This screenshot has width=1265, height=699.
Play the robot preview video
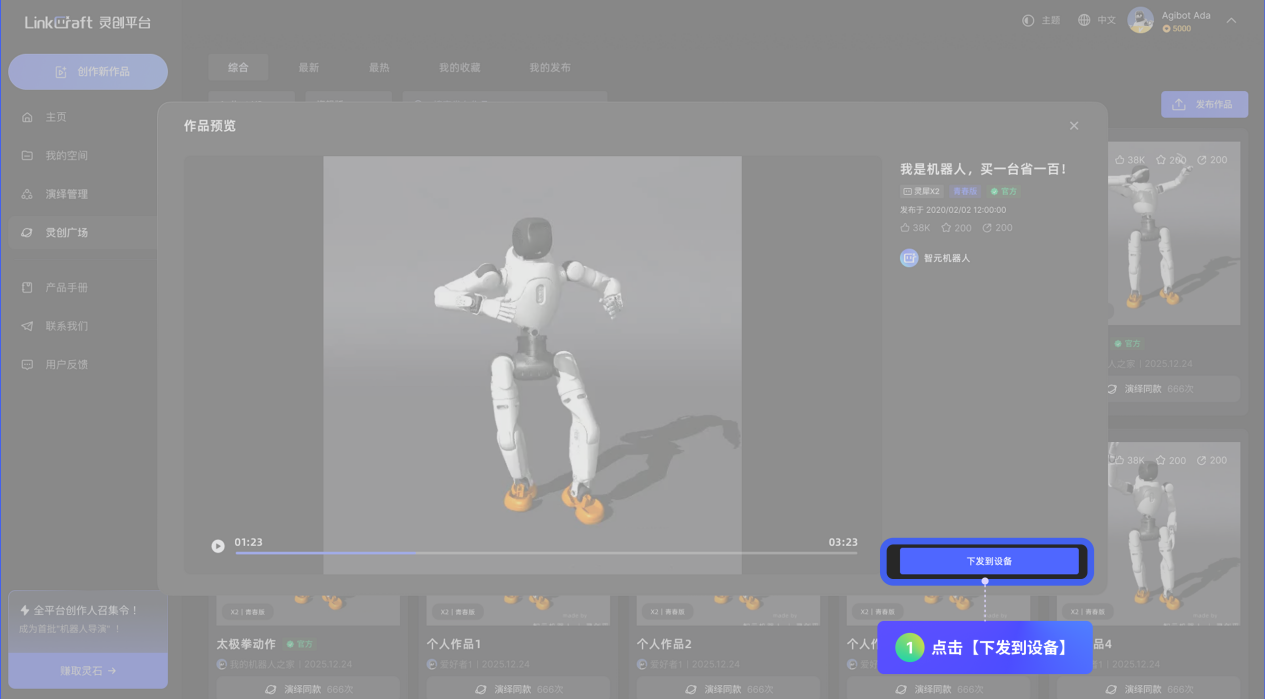coord(218,546)
